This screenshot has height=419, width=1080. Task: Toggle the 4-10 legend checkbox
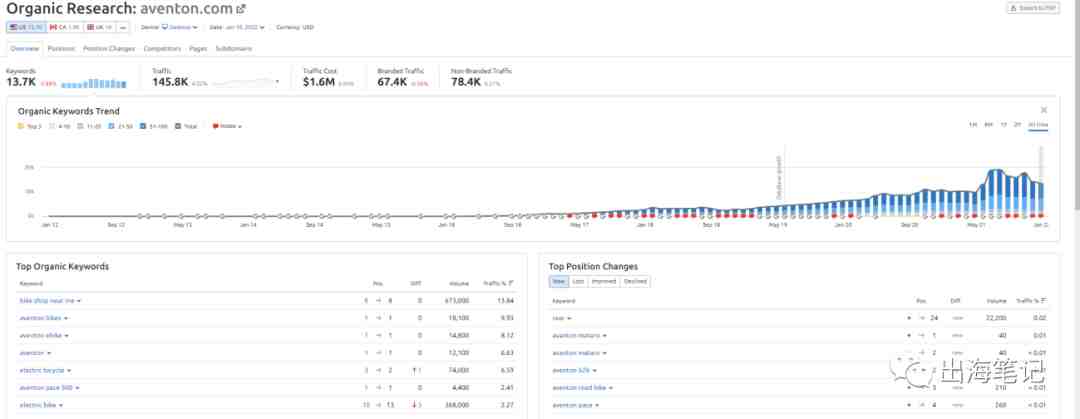click(52, 126)
